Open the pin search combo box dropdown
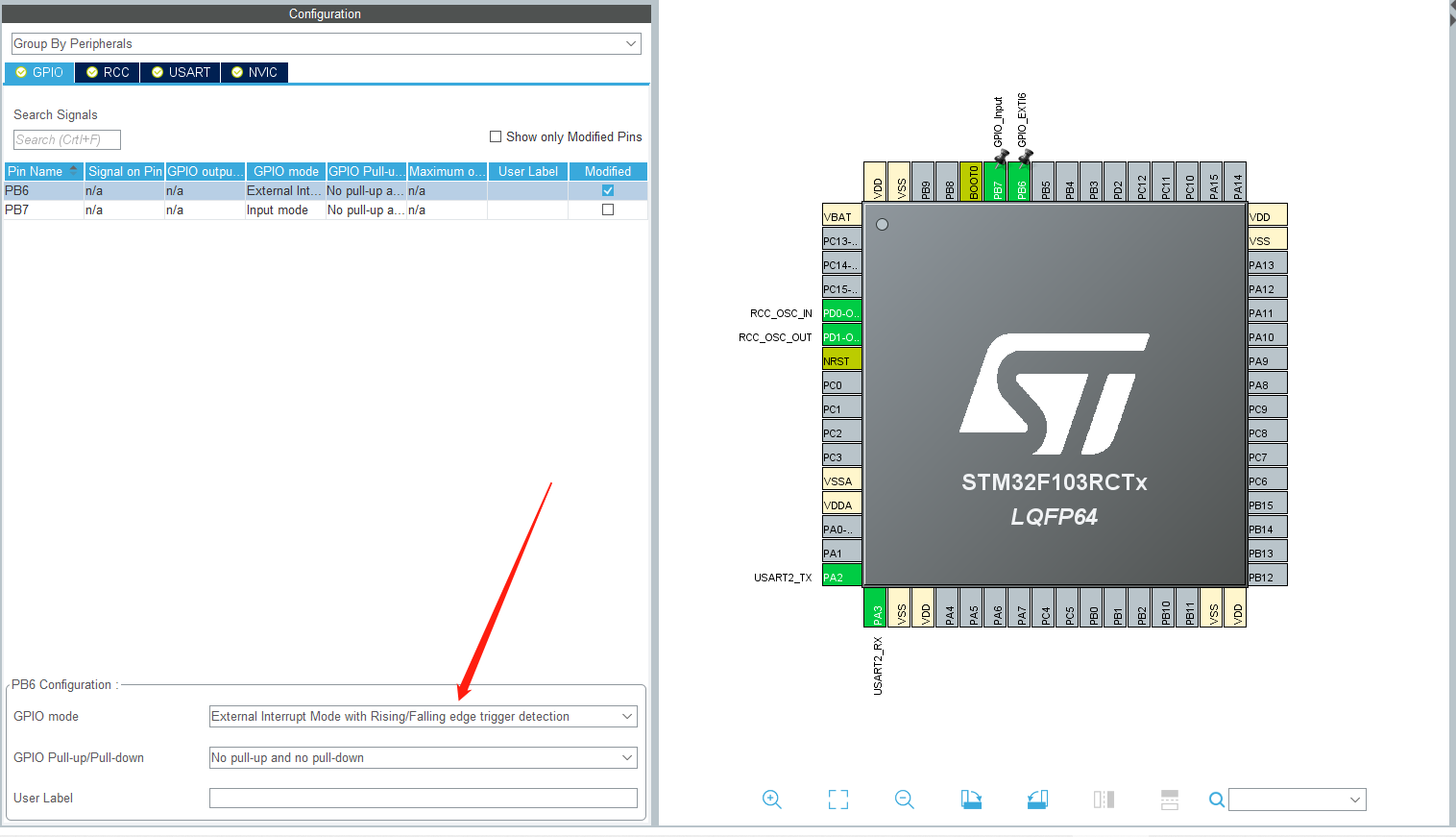Viewport: 1456px width, 837px height. 1355,800
